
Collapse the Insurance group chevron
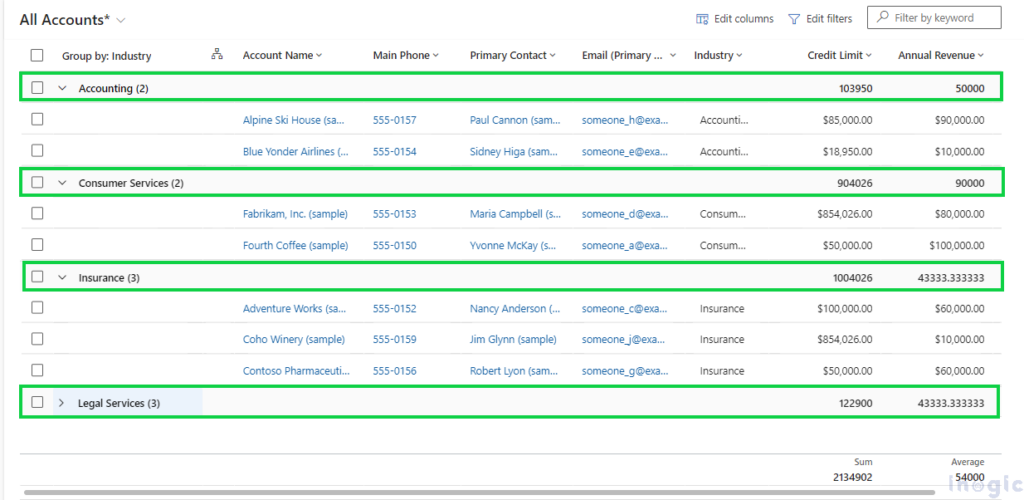[x=62, y=277]
